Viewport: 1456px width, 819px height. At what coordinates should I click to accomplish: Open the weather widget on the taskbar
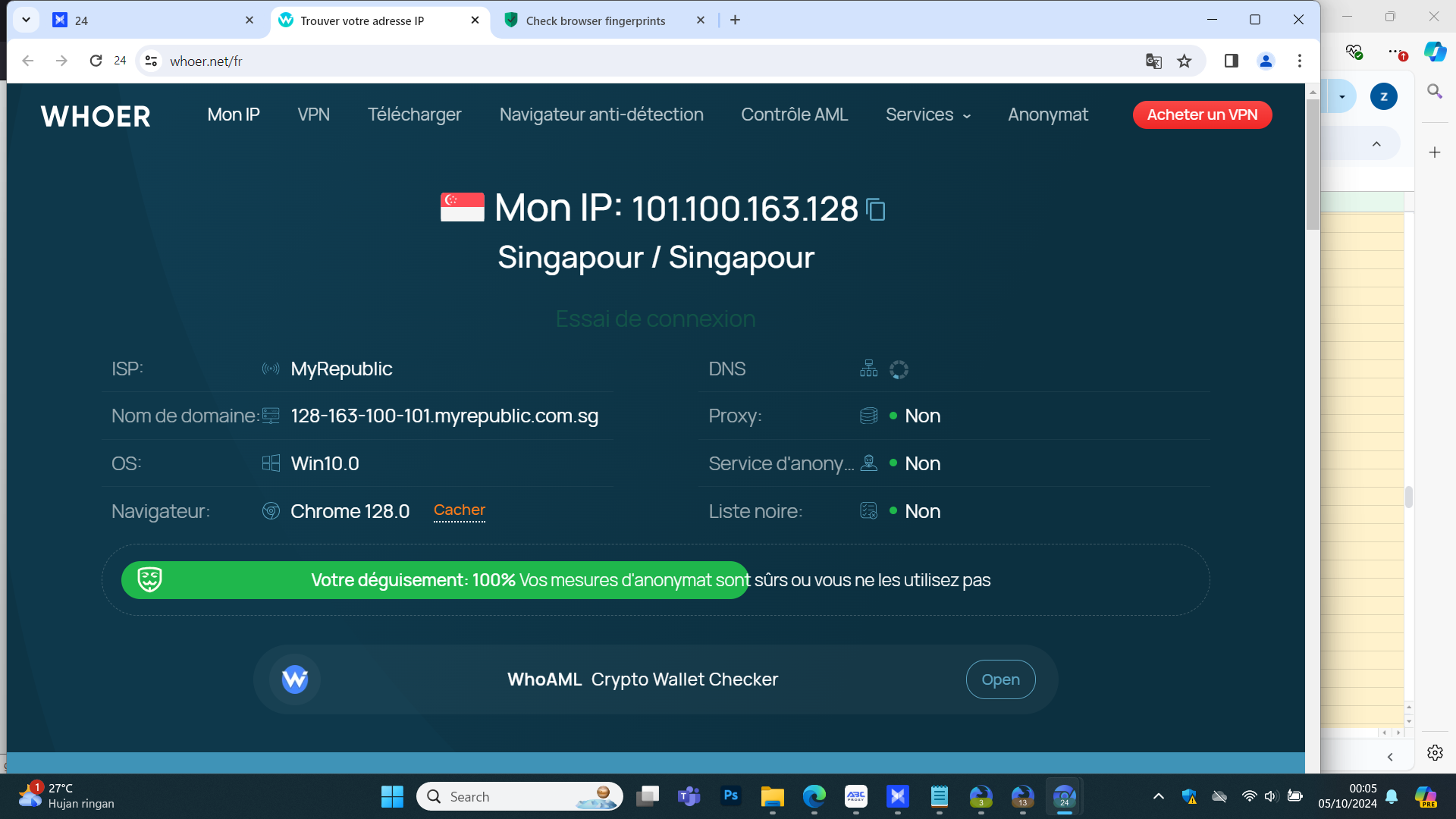[x=67, y=796]
